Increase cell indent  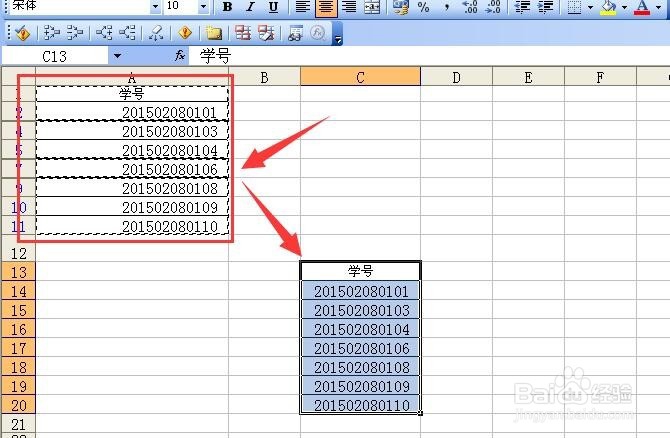[x=545, y=7]
